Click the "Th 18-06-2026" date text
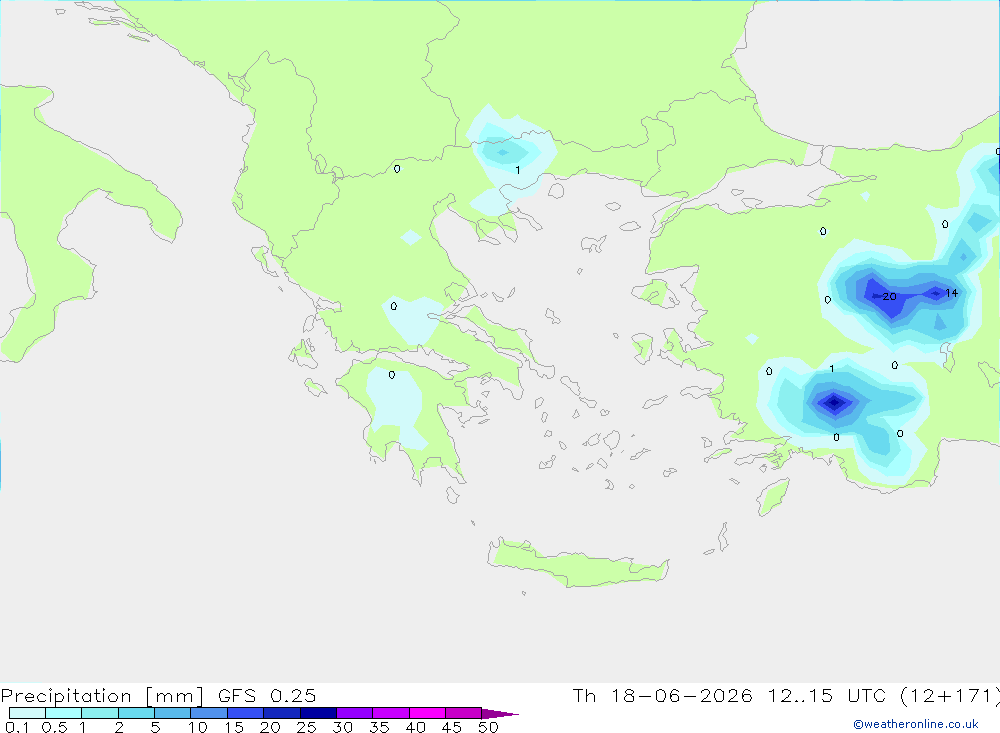The height and width of the screenshot is (733, 1000). click(663, 695)
